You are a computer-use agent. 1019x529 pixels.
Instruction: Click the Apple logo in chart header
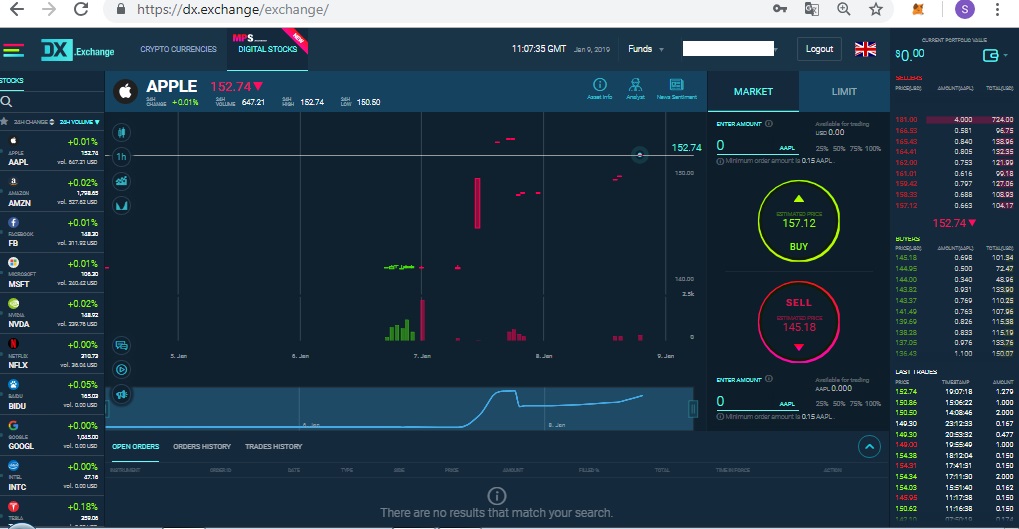(x=125, y=91)
